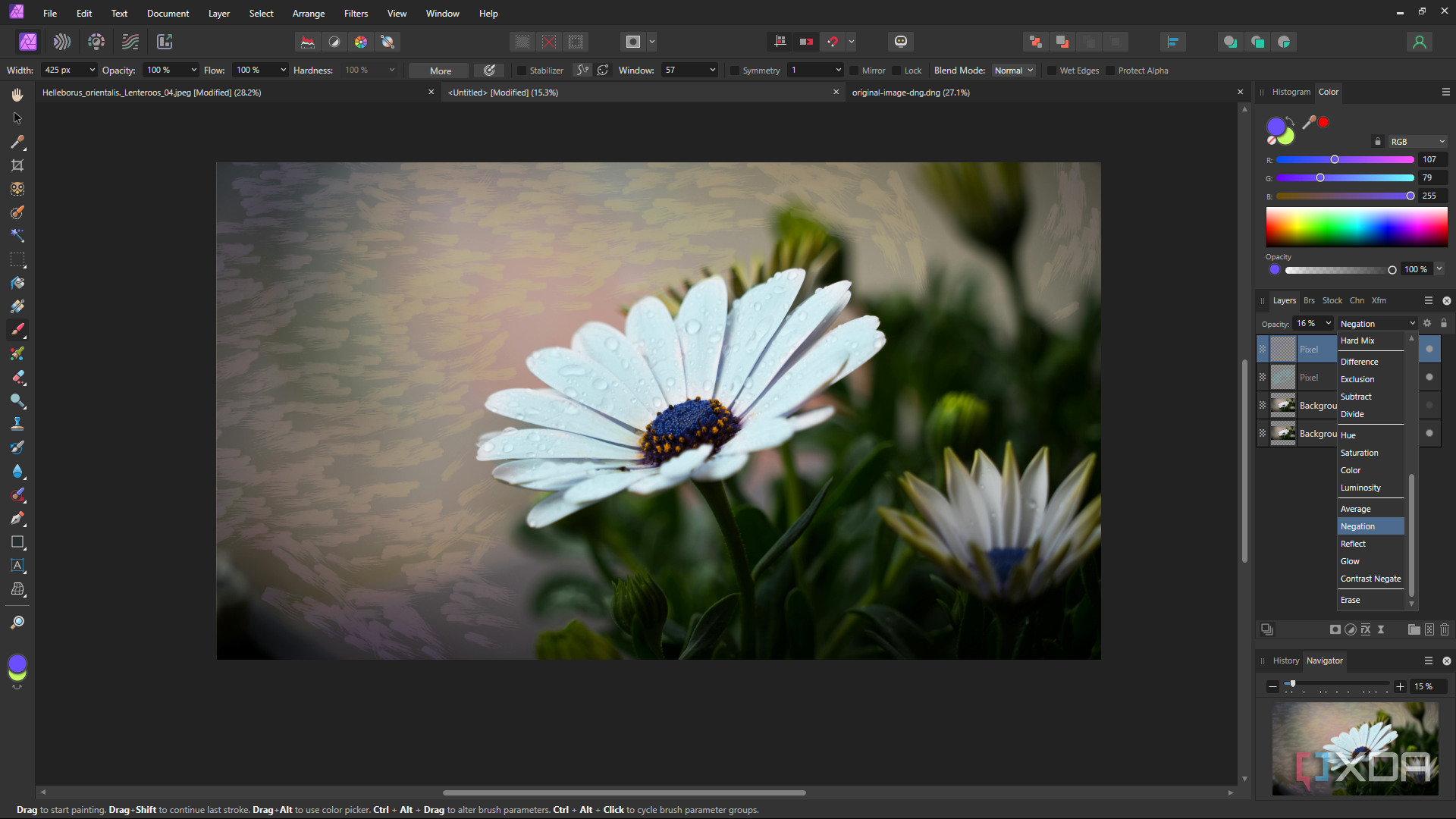
Task: Select the Paint Brush tool
Action: click(x=17, y=330)
